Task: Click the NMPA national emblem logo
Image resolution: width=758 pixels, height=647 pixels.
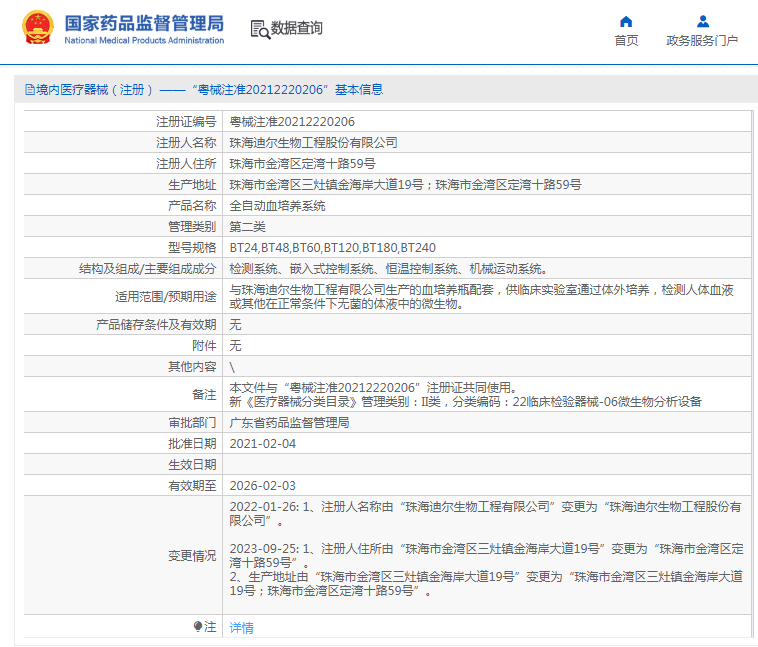Action: pos(38,28)
